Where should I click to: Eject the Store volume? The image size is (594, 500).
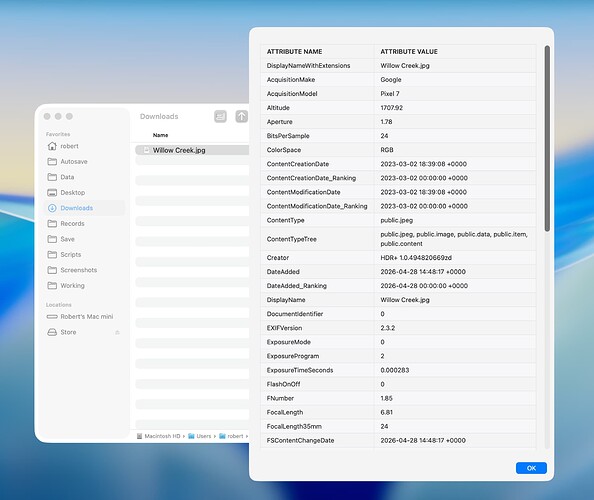click(x=117, y=333)
